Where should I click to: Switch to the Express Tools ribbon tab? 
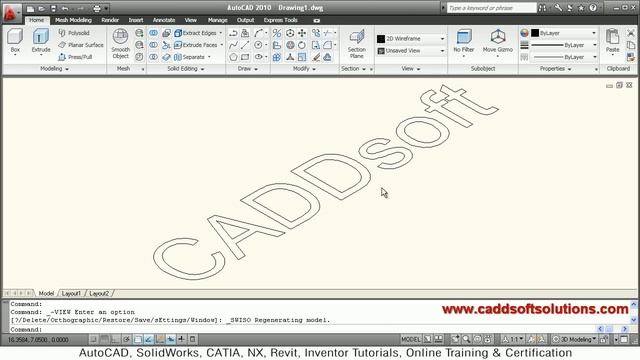tap(280, 20)
